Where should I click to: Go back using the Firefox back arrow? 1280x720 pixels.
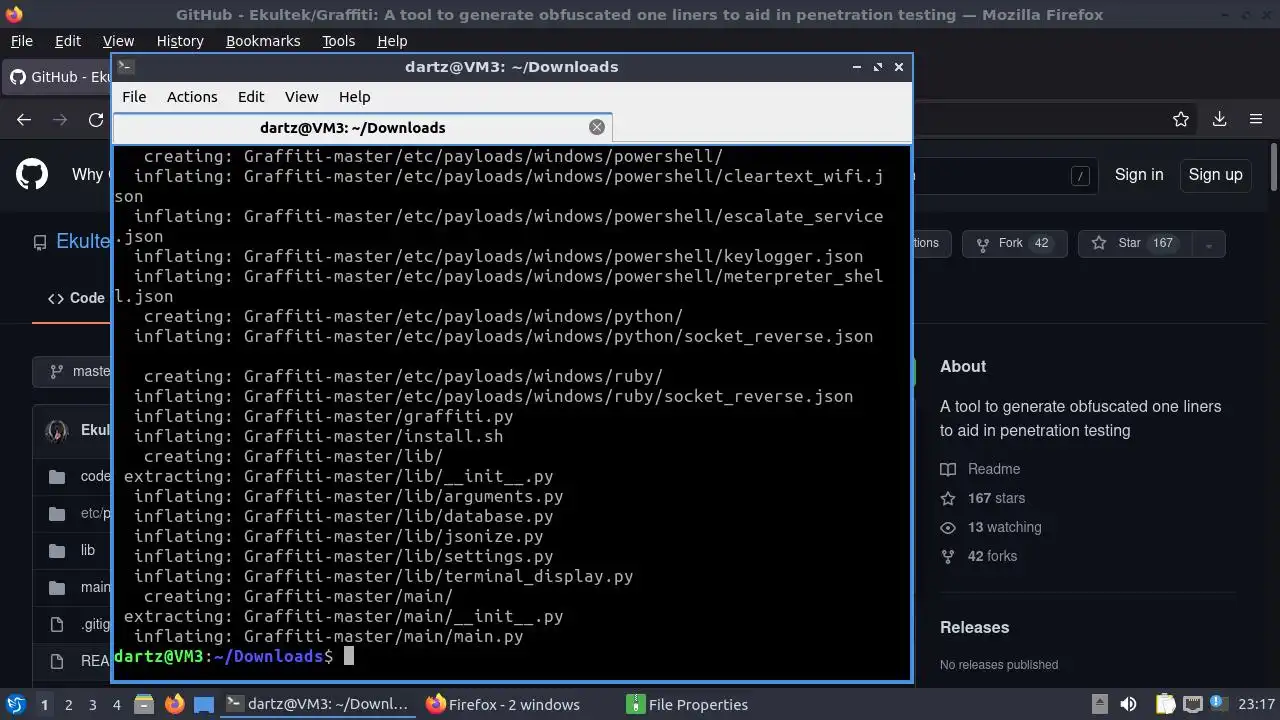tap(24, 120)
